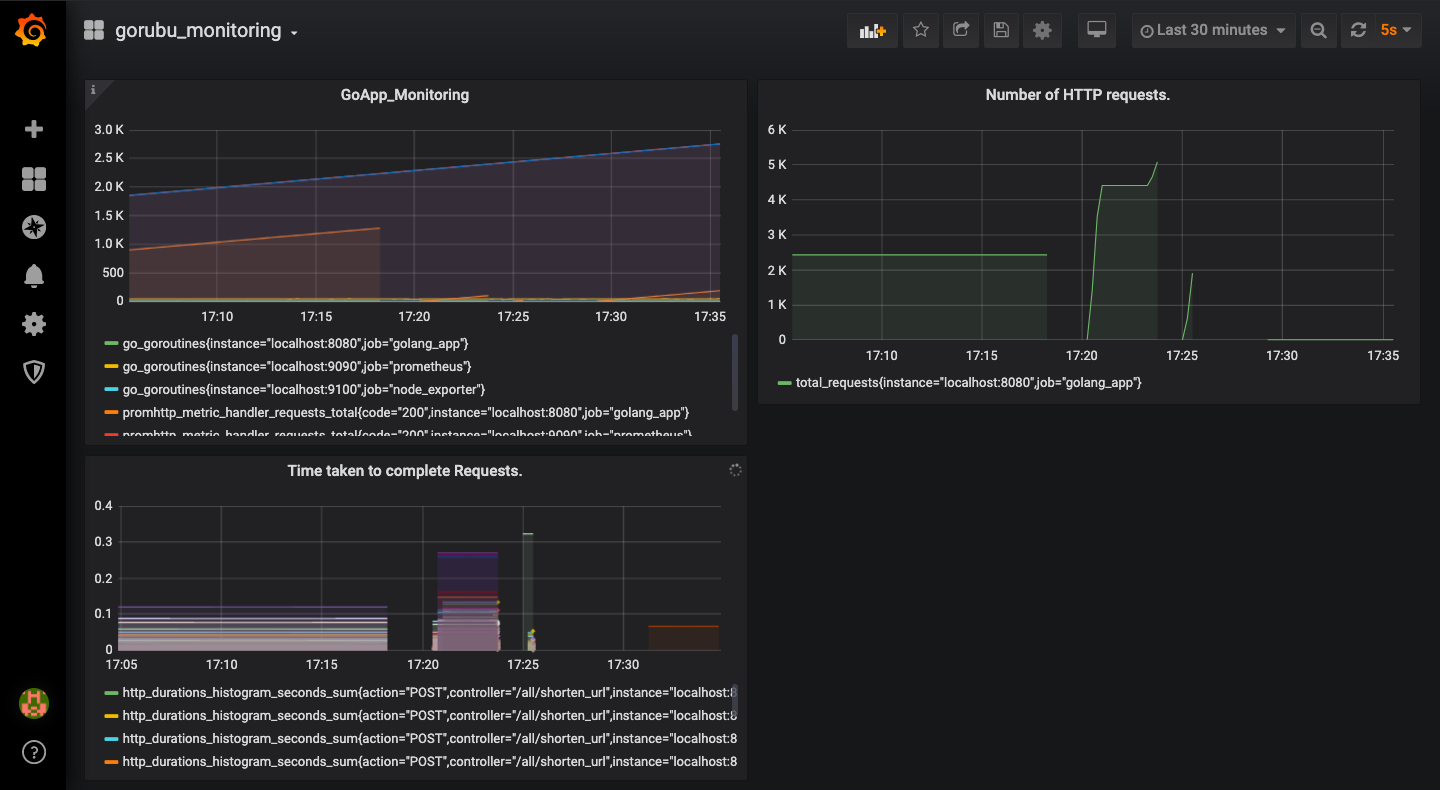Open the Alerting bell icon
Screen dimensions: 1440x790
click(x=34, y=276)
